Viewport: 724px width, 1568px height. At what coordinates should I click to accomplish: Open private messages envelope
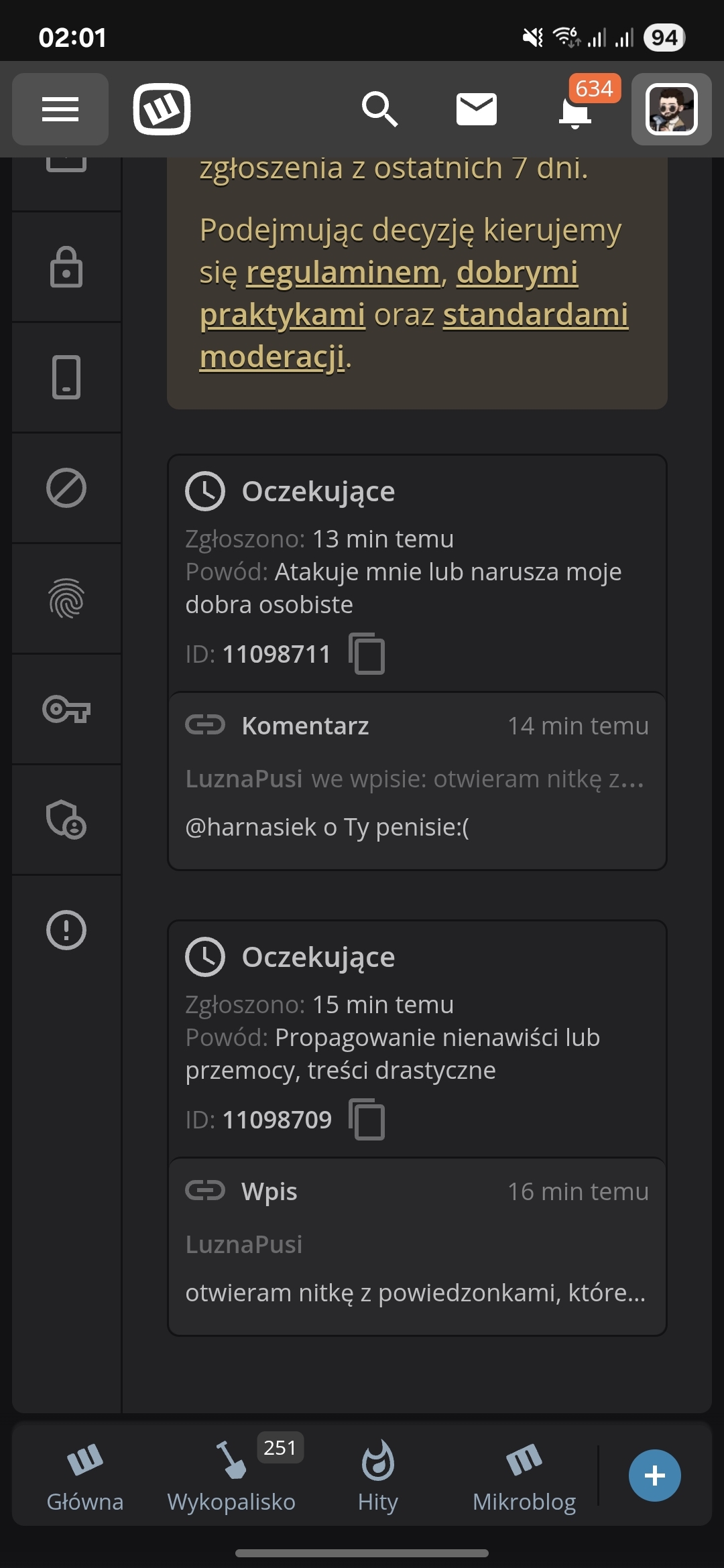[x=476, y=109]
